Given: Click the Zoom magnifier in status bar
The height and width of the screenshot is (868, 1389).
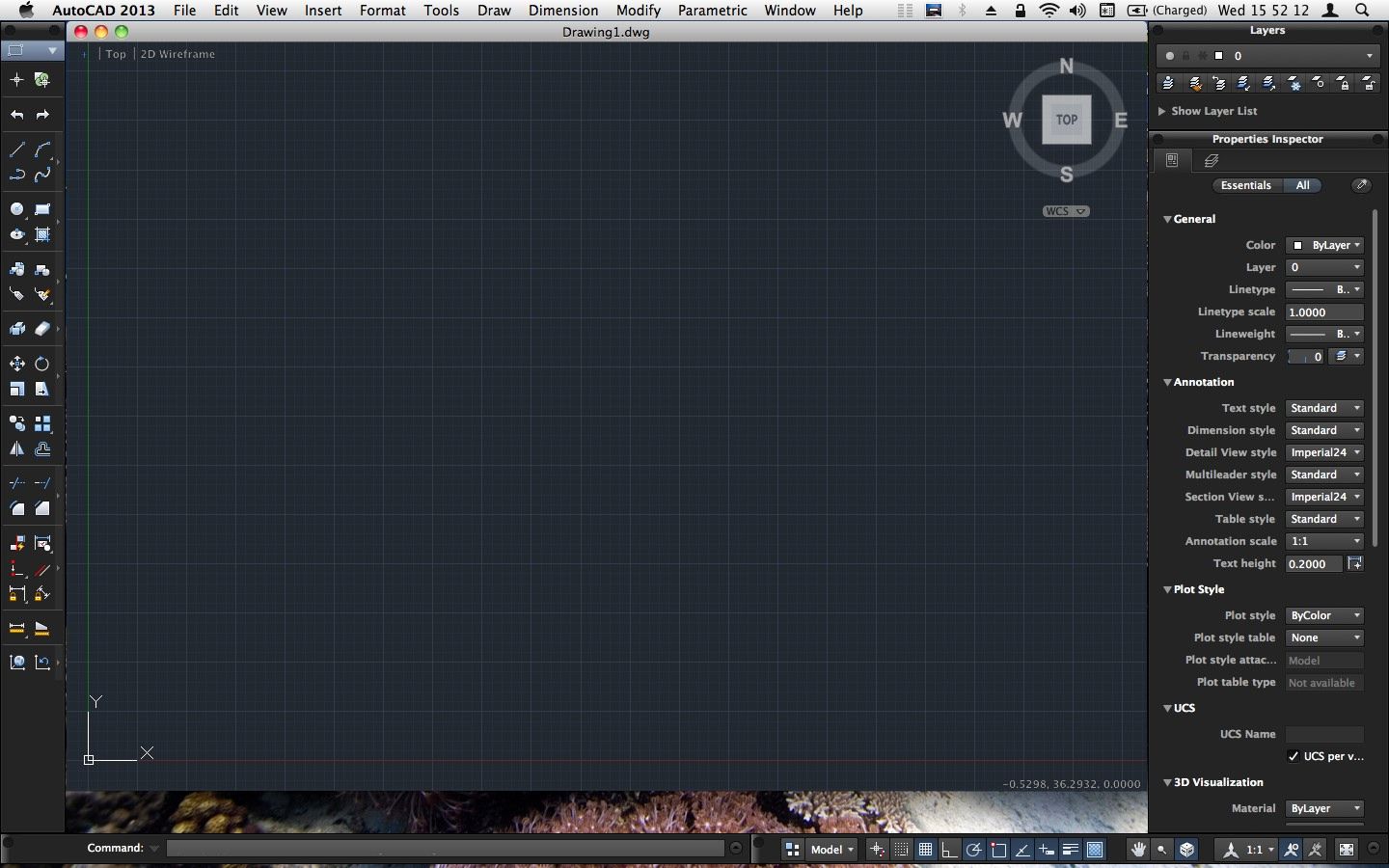Looking at the screenshot, I should (x=1162, y=850).
